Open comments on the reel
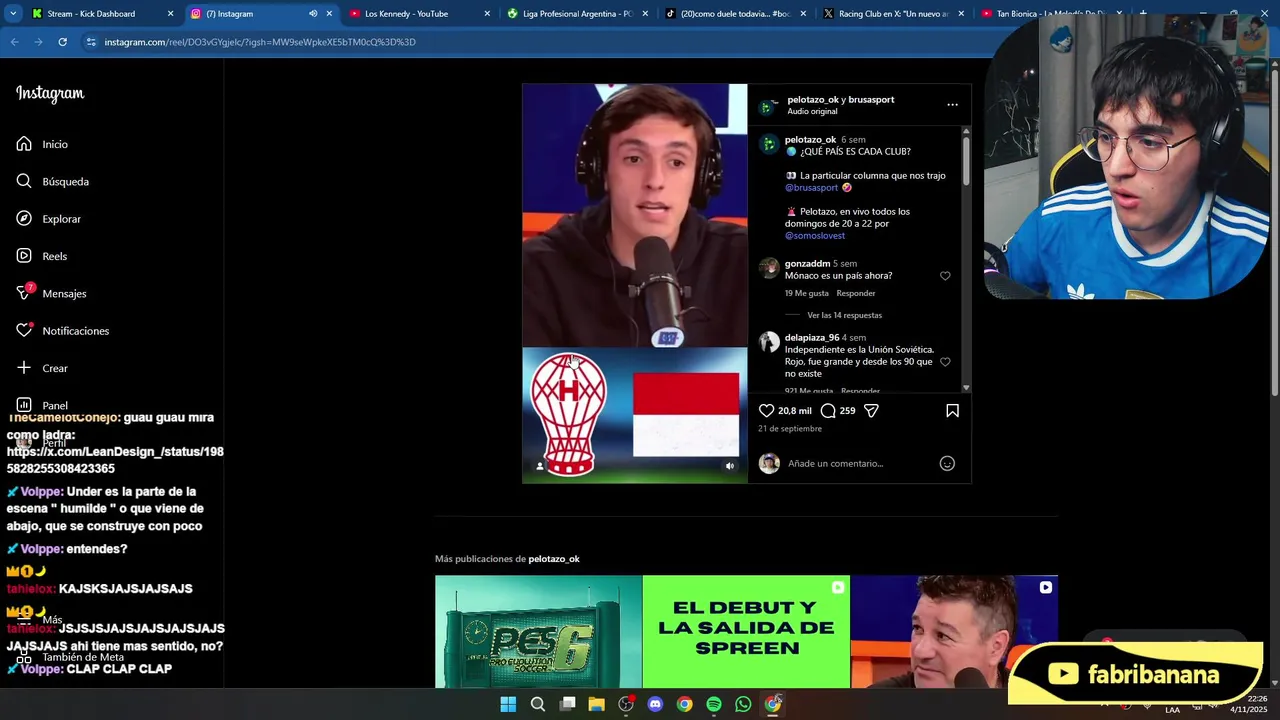1280x720 pixels. (x=828, y=411)
